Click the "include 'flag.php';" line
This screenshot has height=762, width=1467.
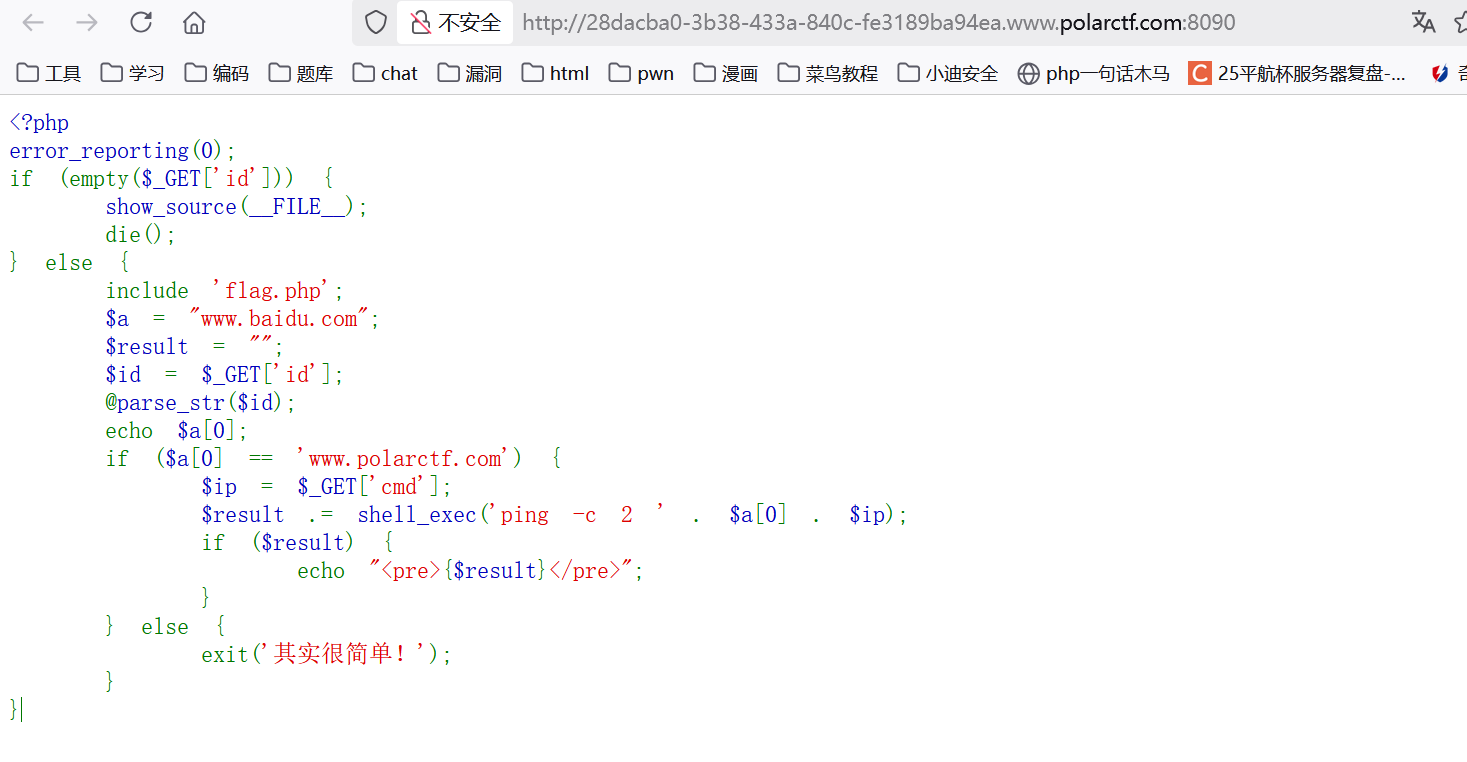click(x=225, y=291)
